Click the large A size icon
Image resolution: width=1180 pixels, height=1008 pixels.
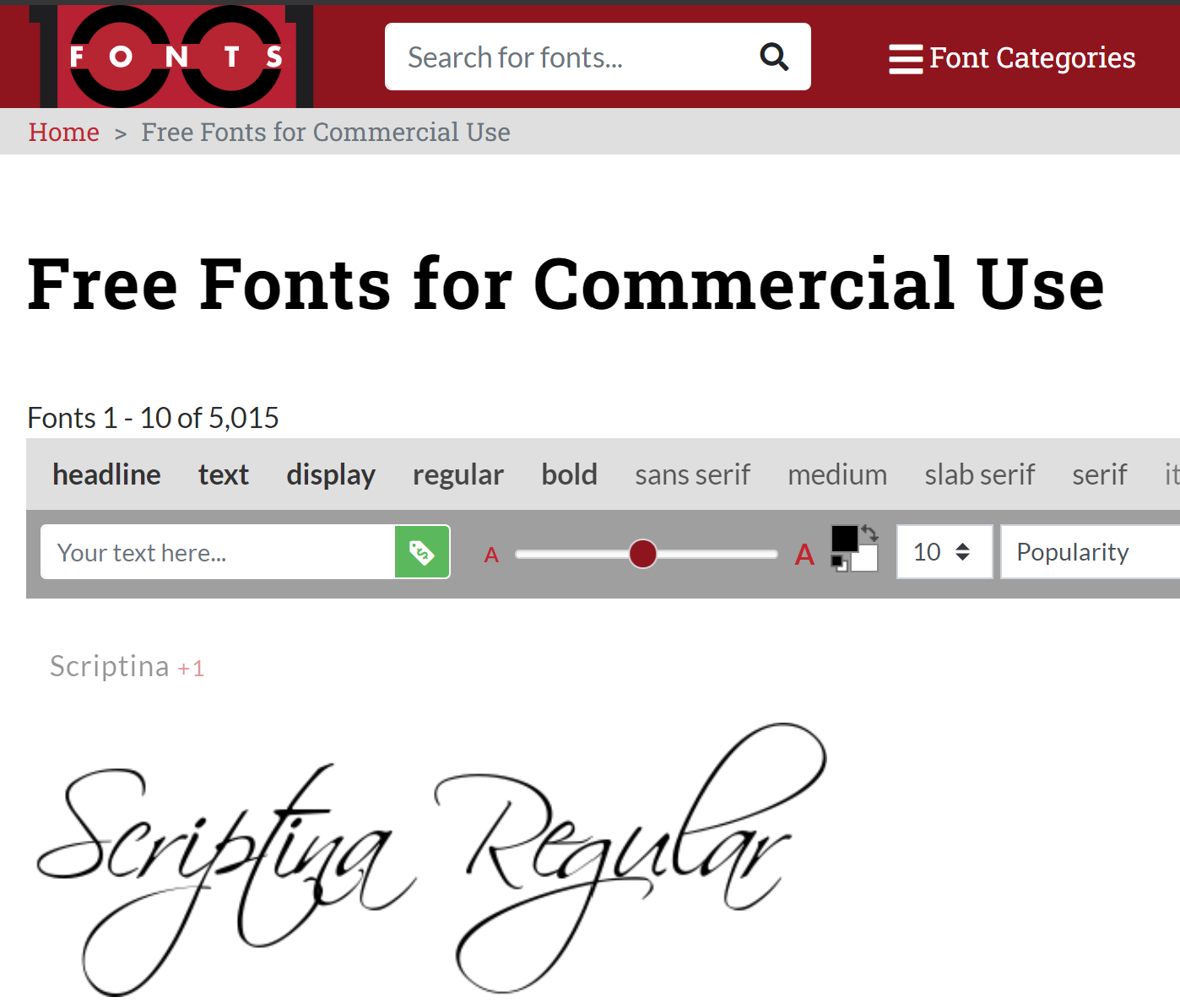click(x=804, y=555)
